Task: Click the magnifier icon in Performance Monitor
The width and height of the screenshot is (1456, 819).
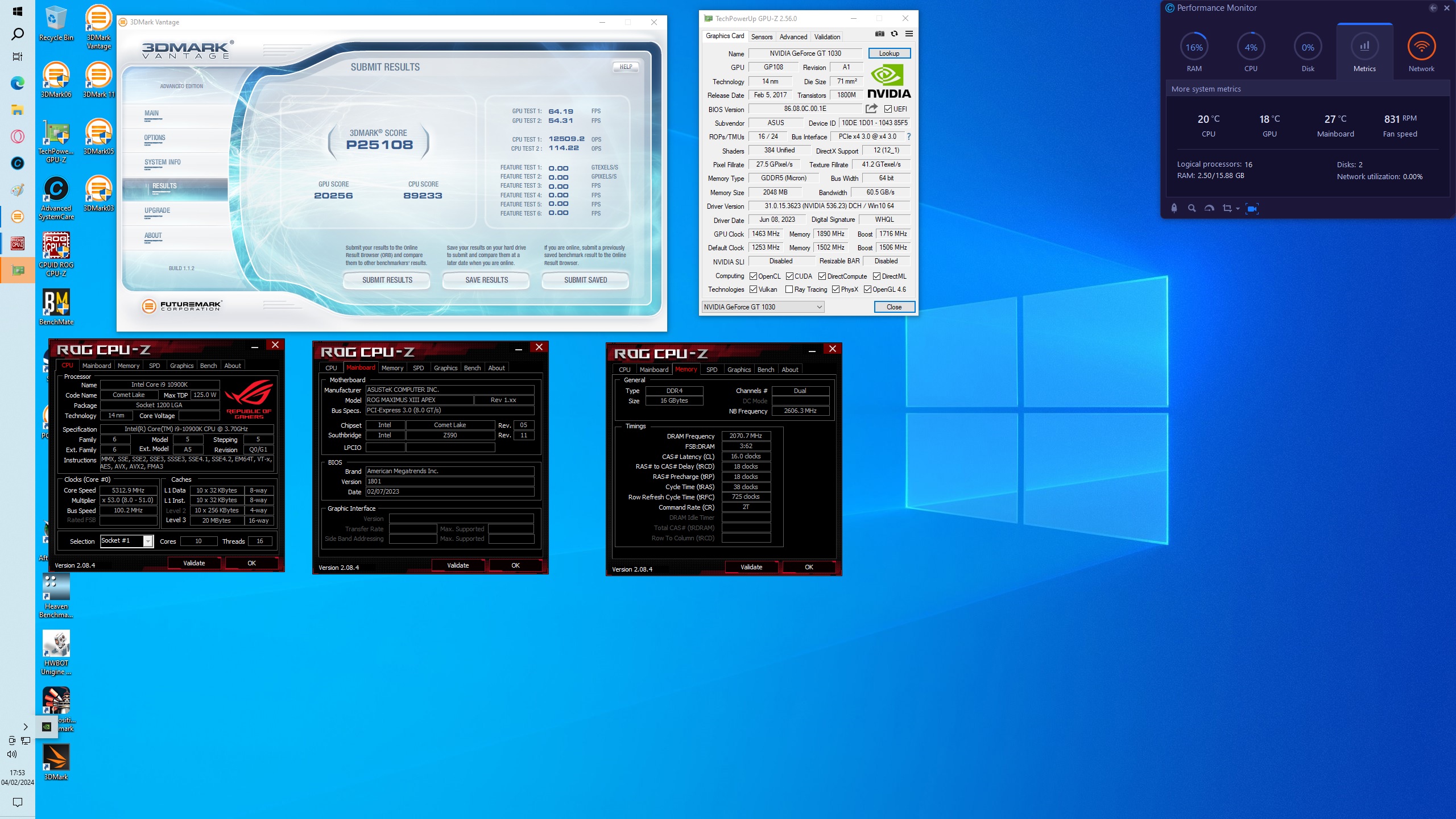Action: [1192, 208]
